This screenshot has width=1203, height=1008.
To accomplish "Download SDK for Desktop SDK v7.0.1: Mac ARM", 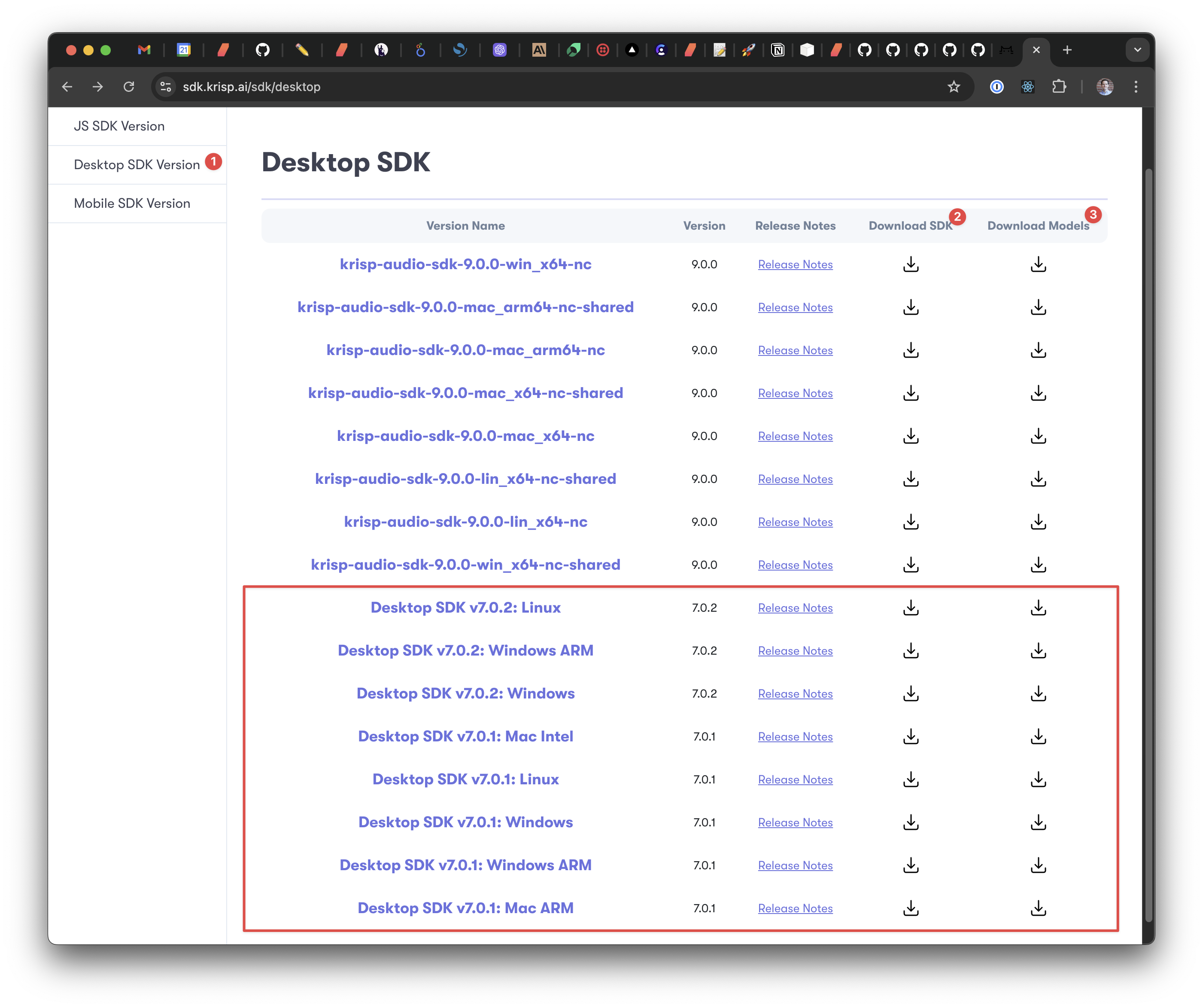I will pos(910,908).
